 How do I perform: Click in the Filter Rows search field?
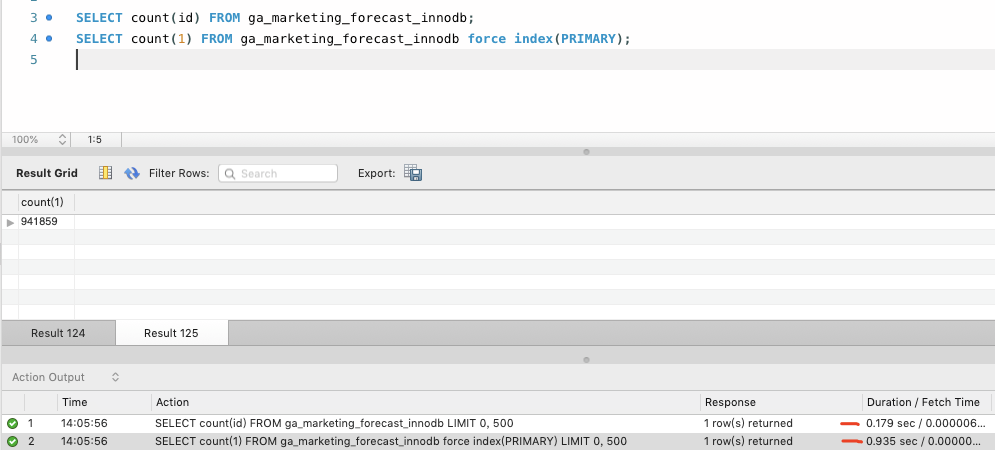pos(278,173)
